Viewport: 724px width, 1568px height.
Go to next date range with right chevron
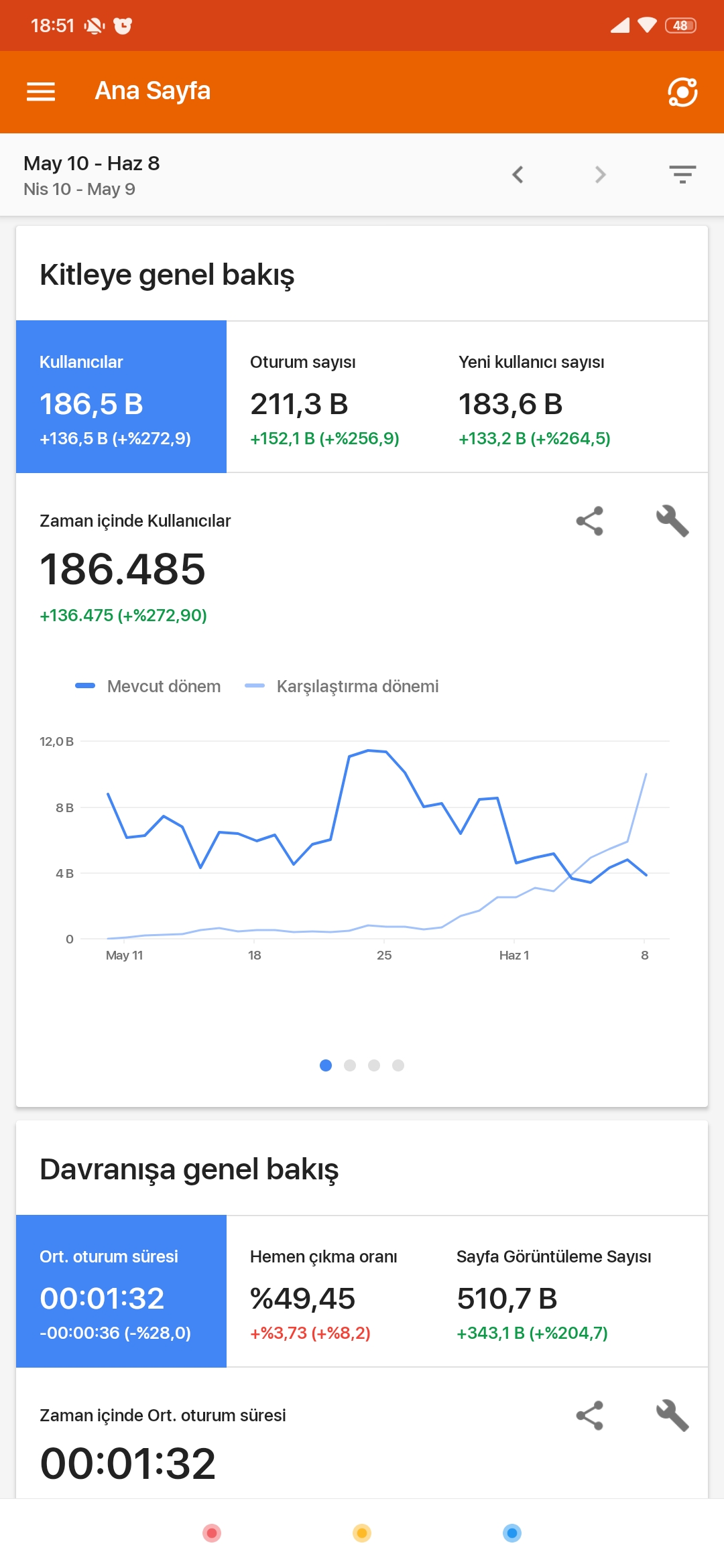(600, 175)
